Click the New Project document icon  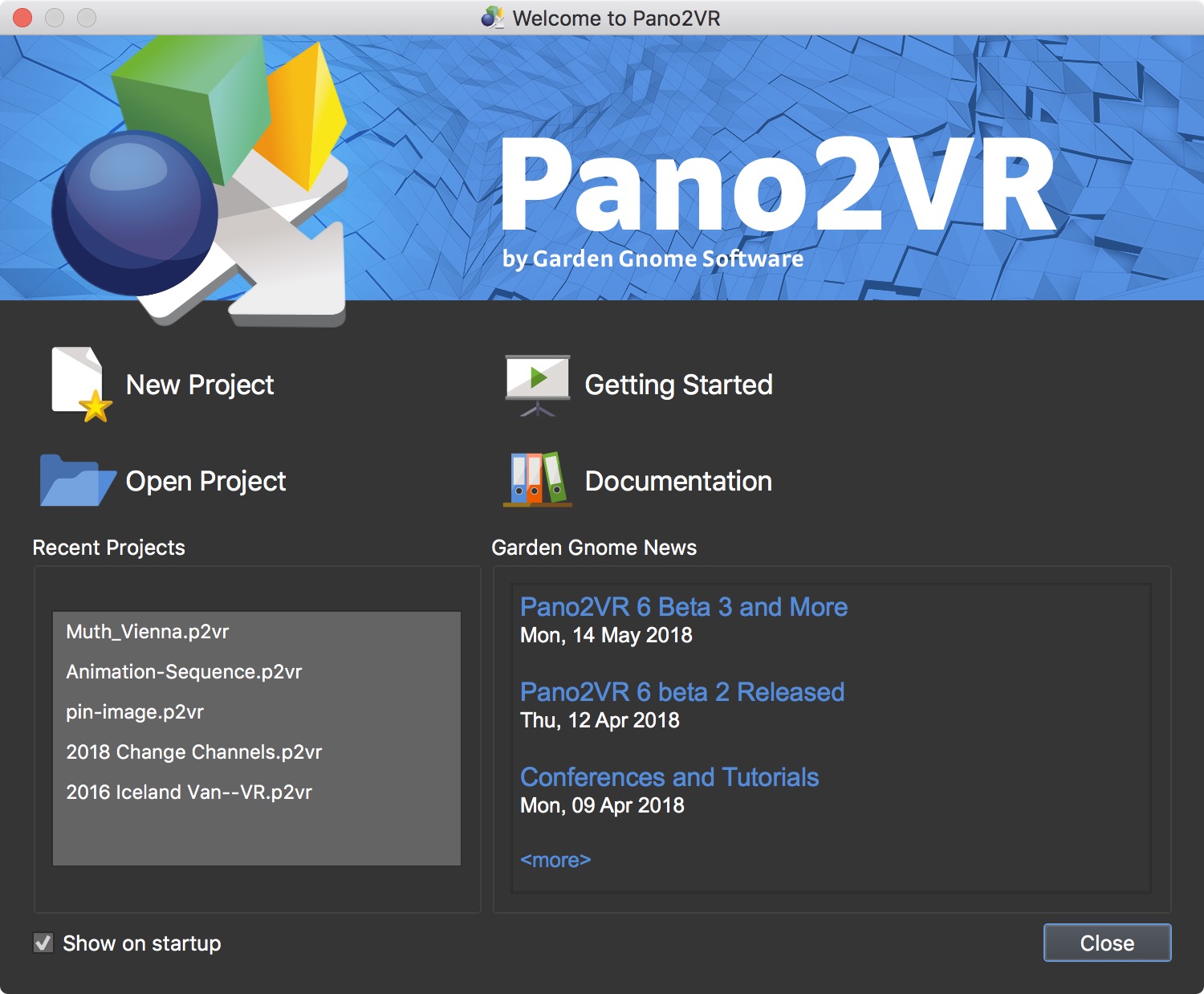81,385
